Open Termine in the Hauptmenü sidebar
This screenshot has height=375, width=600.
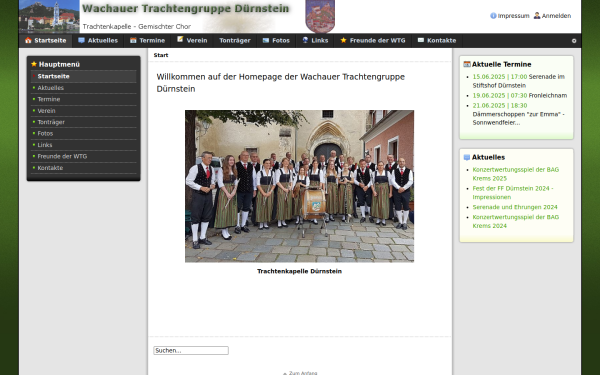pos(83,99)
